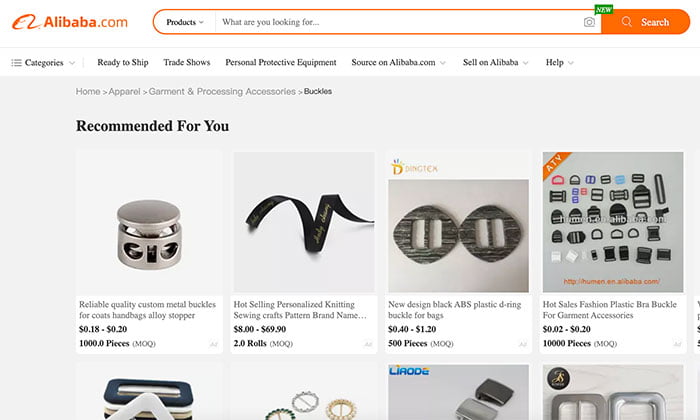
Task: Click the DINGTEK brand logo
Action: tap(414, 167)
